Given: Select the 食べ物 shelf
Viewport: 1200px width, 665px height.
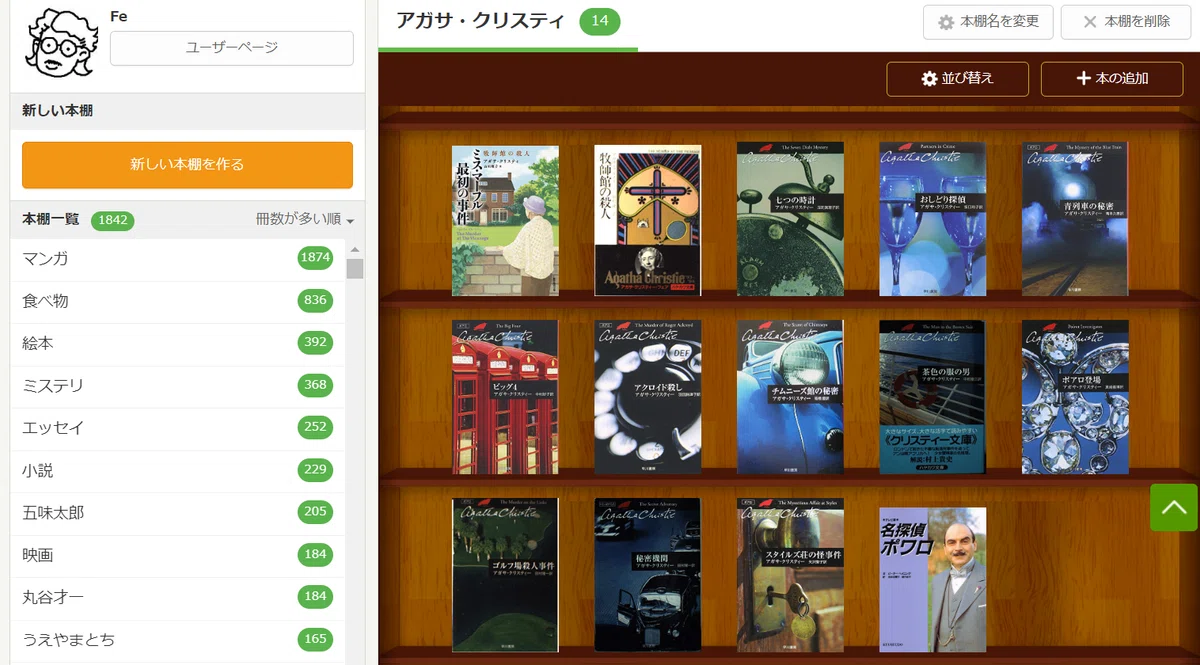Looking at the screenshot, I should tap(177, 300).
